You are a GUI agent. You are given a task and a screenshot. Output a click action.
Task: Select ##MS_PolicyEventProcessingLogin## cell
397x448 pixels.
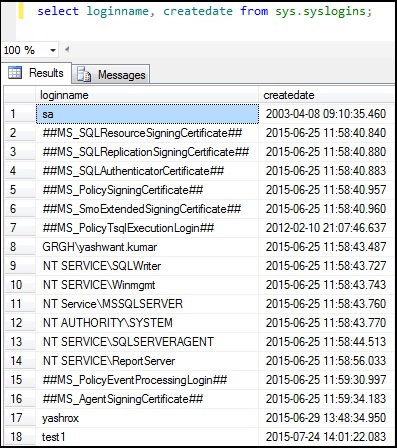[147, 380]
